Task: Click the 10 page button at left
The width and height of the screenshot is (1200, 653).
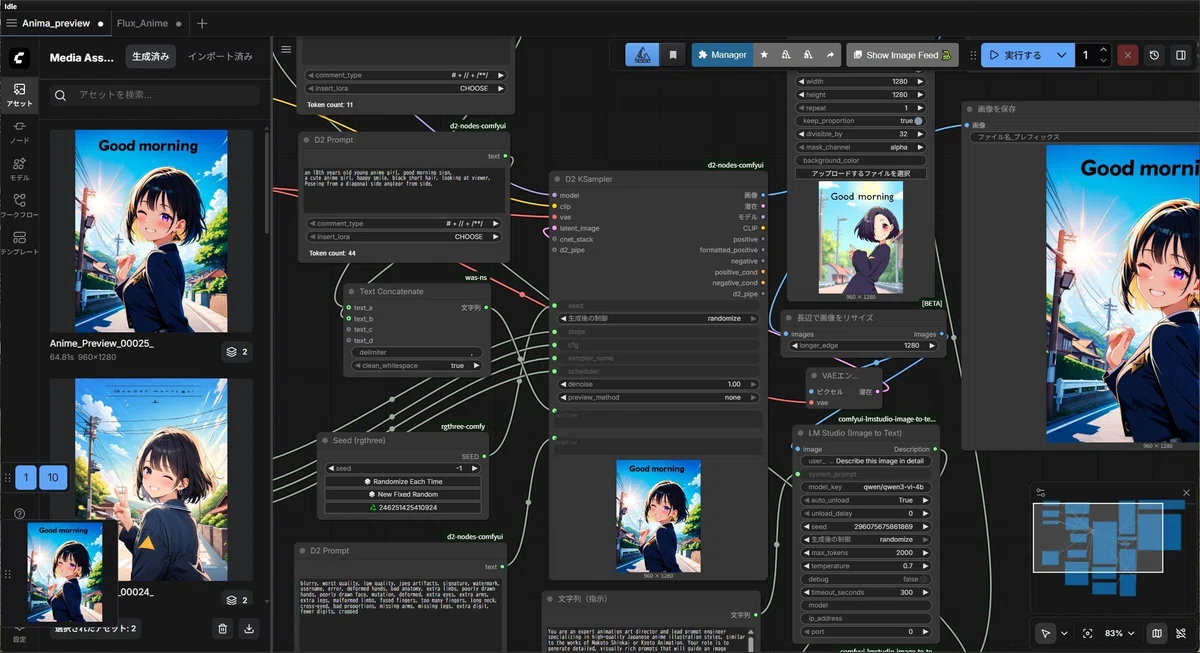Action: (53, 478)
